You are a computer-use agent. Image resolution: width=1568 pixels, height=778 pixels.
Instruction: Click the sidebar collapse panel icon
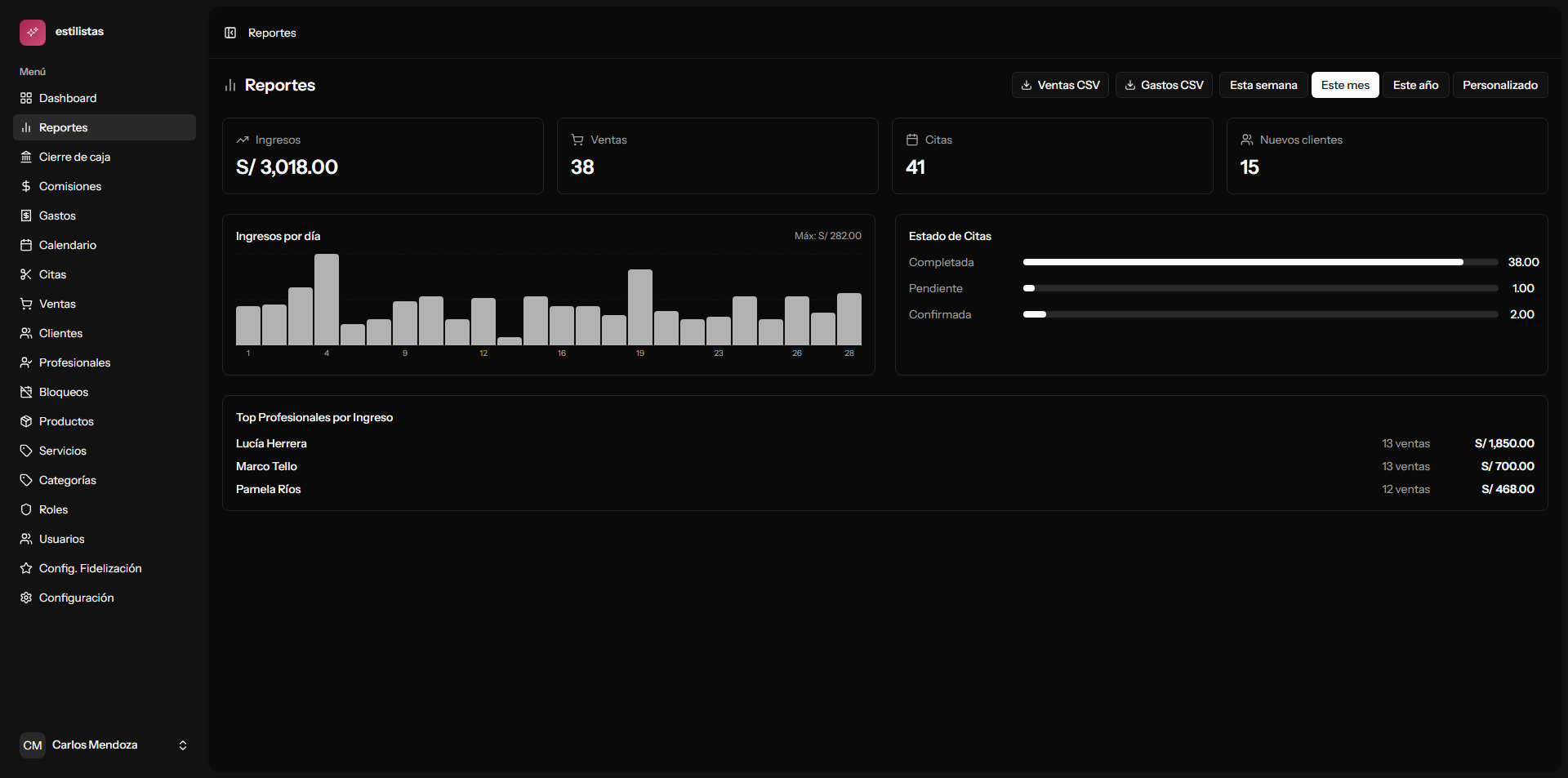[x=230, y=33]
